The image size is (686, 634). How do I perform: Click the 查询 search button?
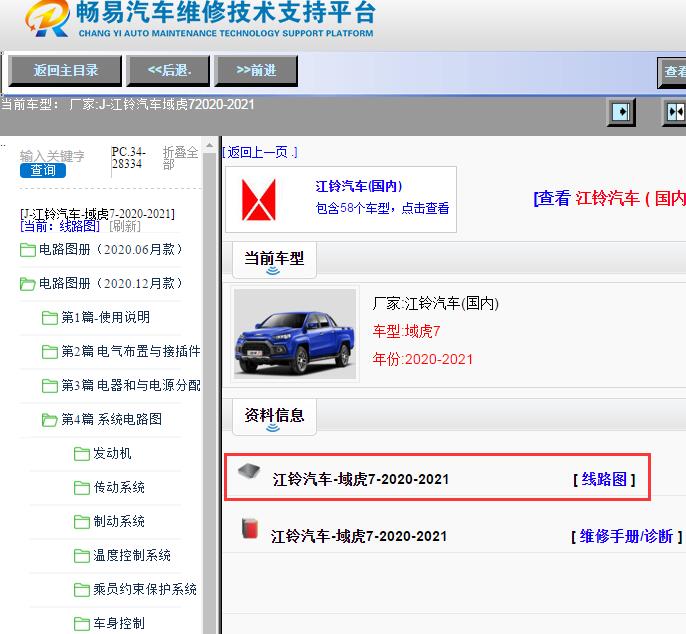[x=43, y=170]
